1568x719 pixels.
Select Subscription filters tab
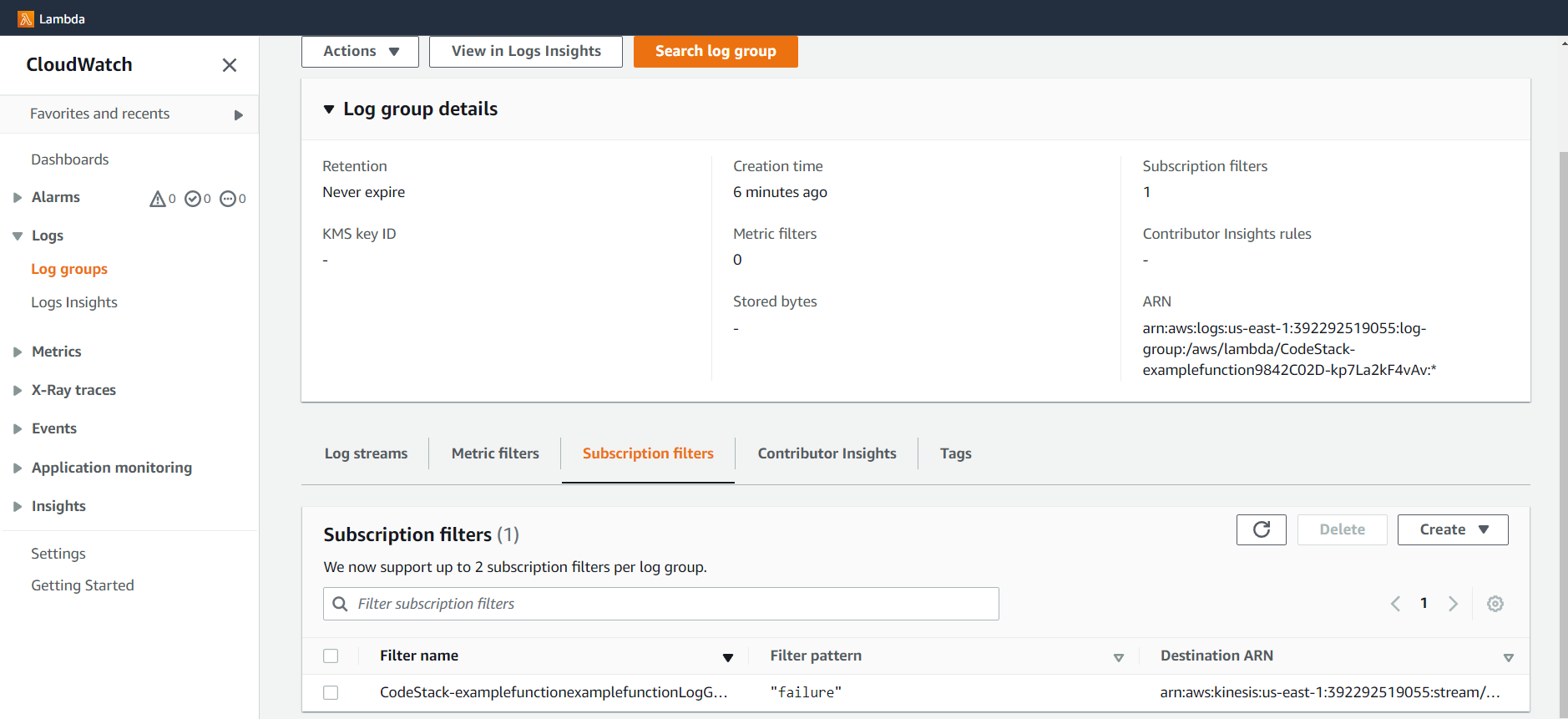tap(648, 453)
